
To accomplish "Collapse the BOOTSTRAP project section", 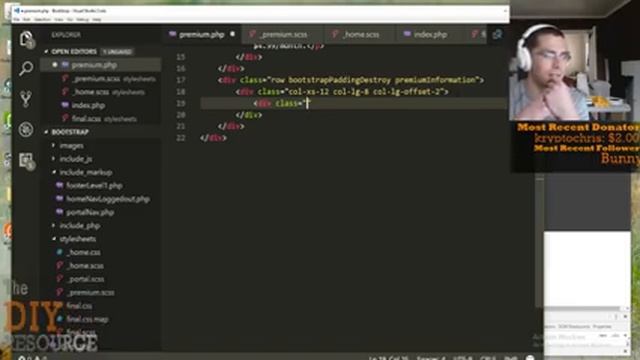I will (70, 132).
